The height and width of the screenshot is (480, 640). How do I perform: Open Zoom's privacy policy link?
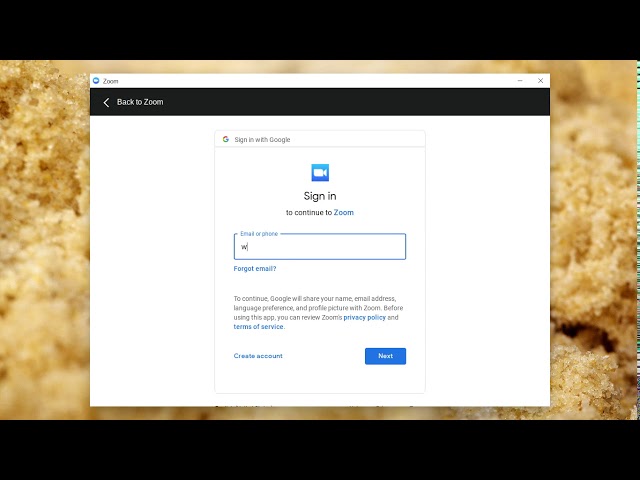[364, 317]
